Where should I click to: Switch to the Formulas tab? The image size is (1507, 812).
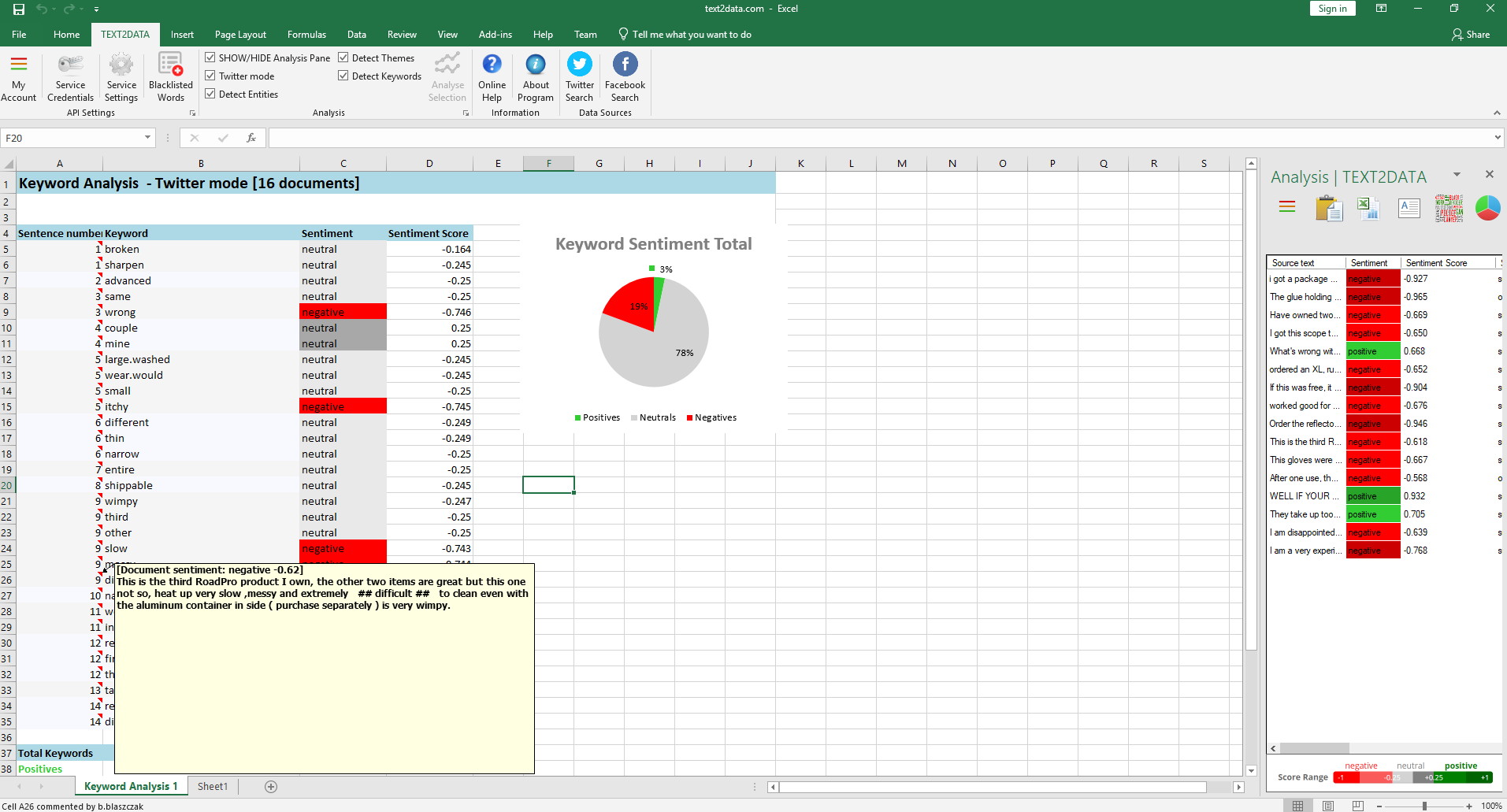coord(306,35)
